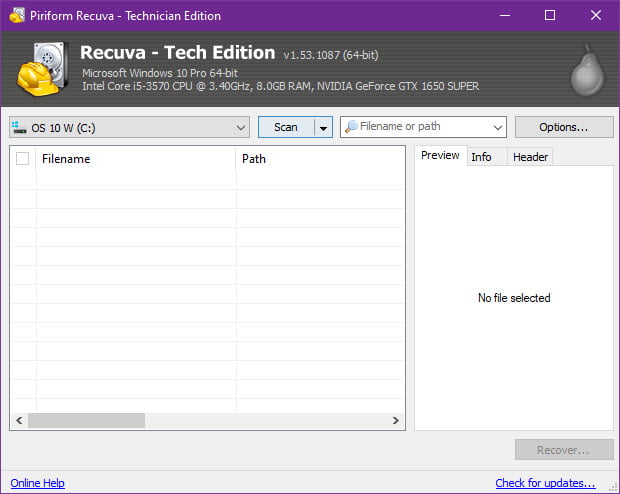Open the Options... dialog

(564, 127)
